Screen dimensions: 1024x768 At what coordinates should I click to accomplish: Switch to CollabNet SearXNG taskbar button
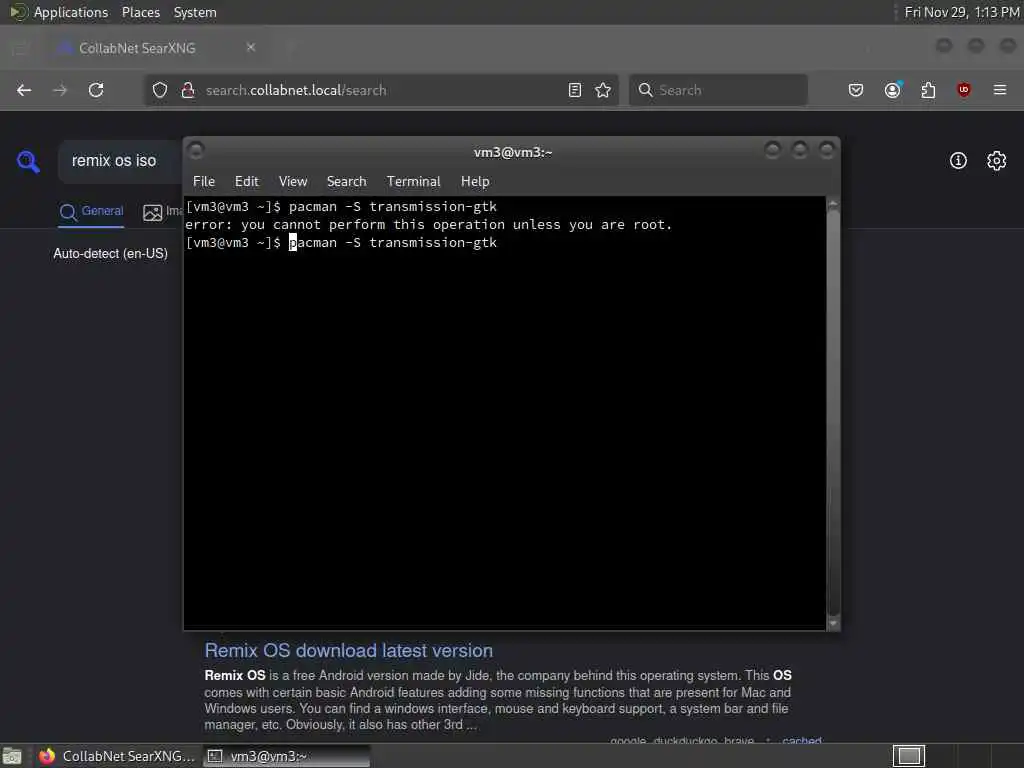116,756
